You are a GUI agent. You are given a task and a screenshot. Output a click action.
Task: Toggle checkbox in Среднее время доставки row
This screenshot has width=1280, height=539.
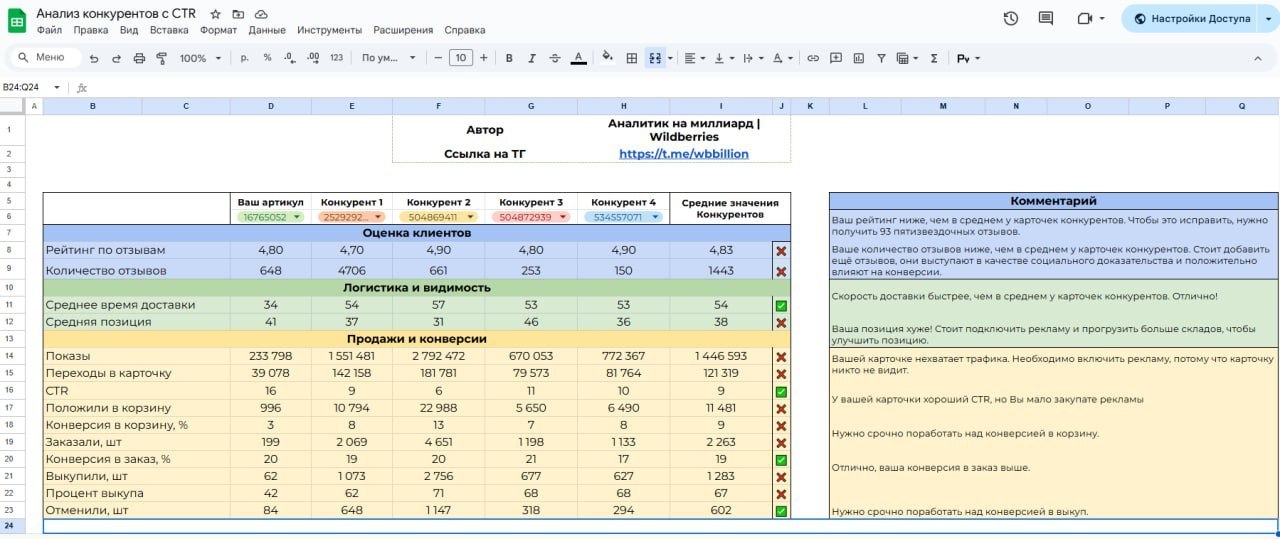pos(781,305)
